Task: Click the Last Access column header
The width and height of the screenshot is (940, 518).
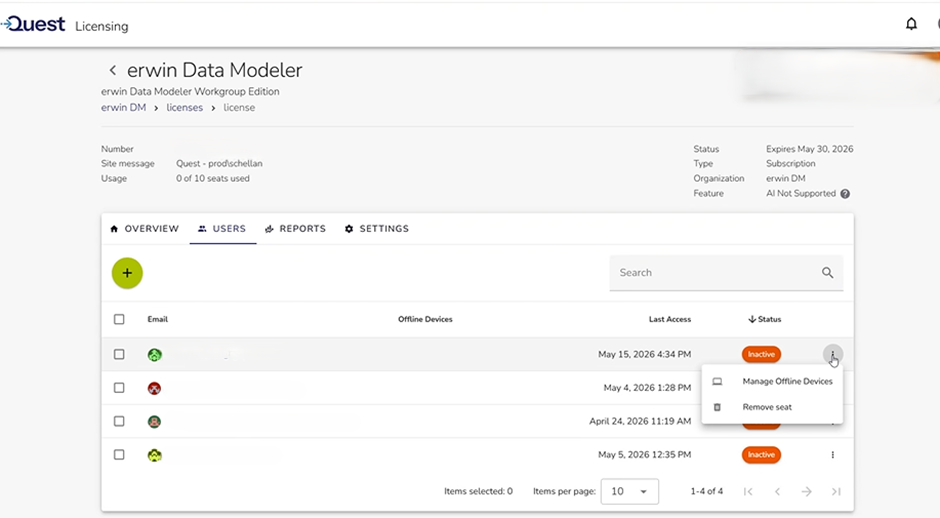Action: click(x=670, y=320)
